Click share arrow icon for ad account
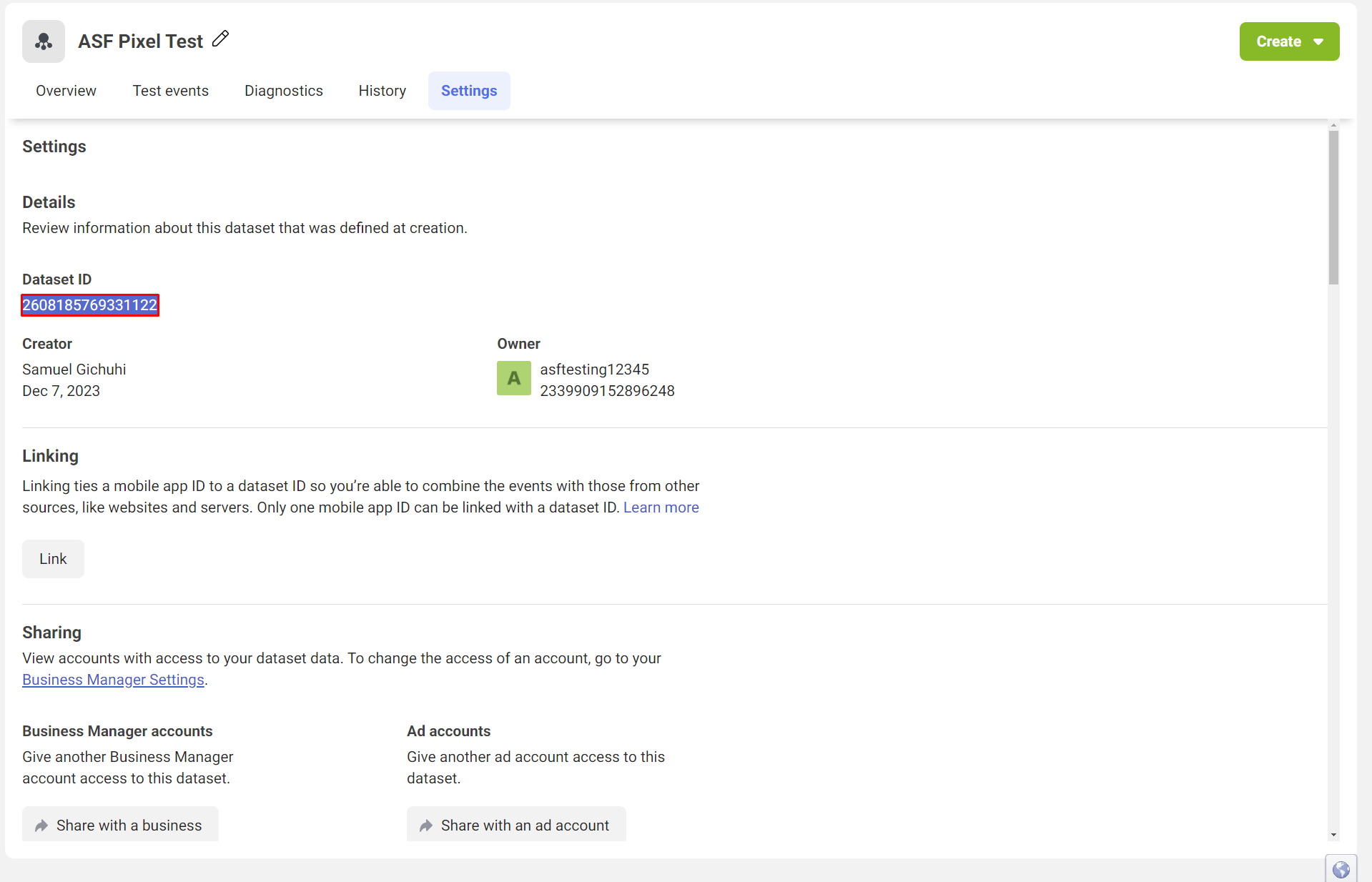The width and height of the screenshot is (1372, 882). (426, 826)
